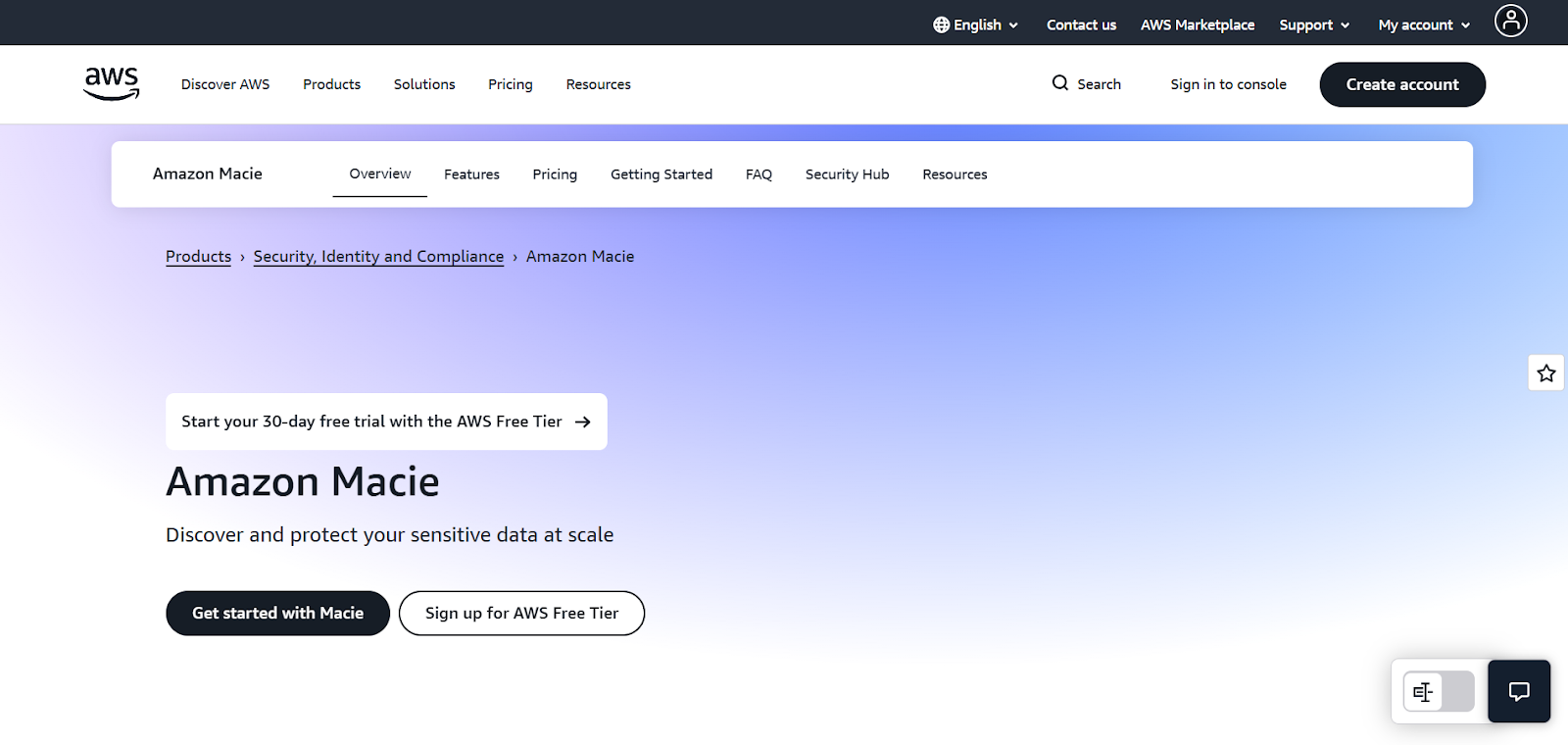Switch to the Features tab
The image size is (1568, 745).
pos(471,174)
